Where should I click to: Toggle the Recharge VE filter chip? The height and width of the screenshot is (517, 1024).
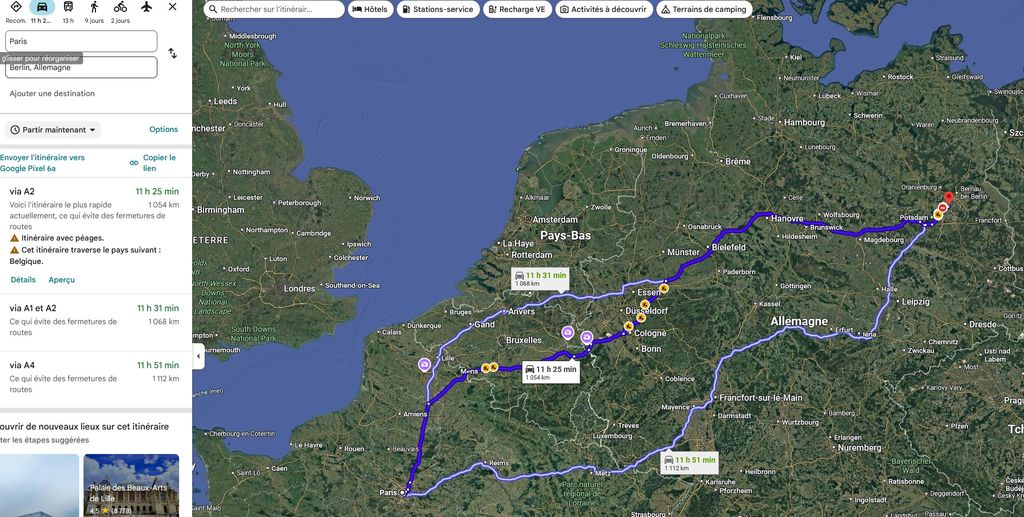click(517, 9)
